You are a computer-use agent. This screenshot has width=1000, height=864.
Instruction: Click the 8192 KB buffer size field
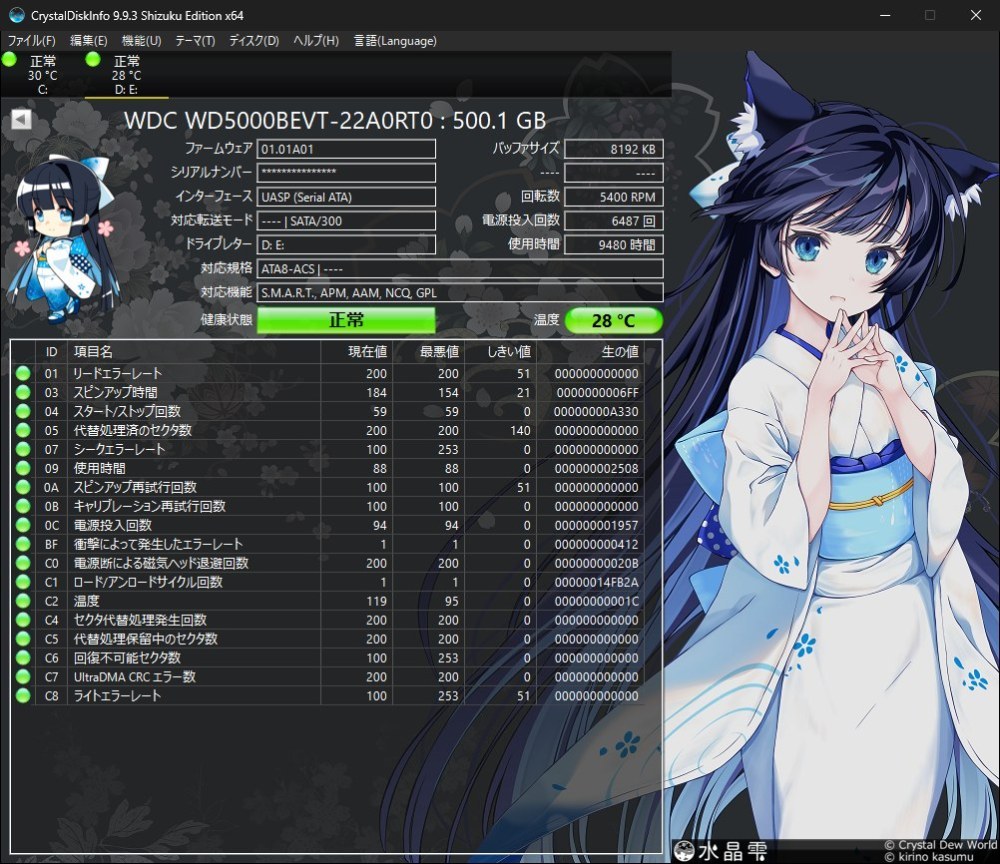(614, 149)
